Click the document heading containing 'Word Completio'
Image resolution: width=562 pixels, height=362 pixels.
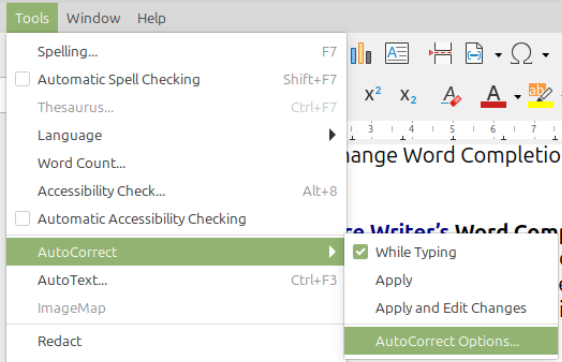pos(454,156)
